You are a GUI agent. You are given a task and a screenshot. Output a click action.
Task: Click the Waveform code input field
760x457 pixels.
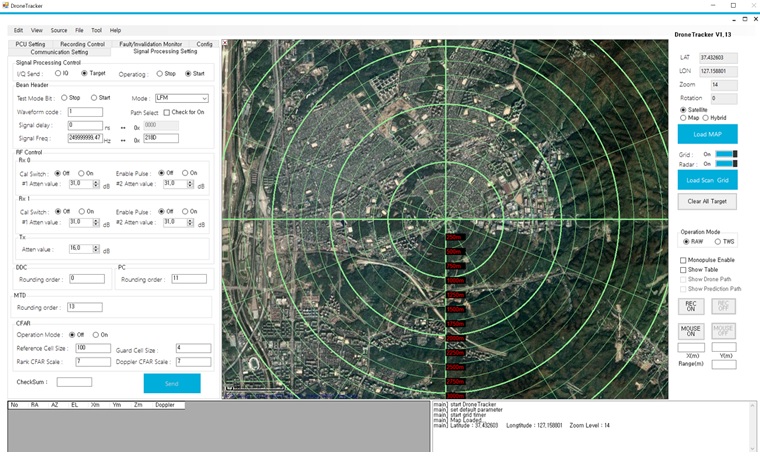(85, 112)
